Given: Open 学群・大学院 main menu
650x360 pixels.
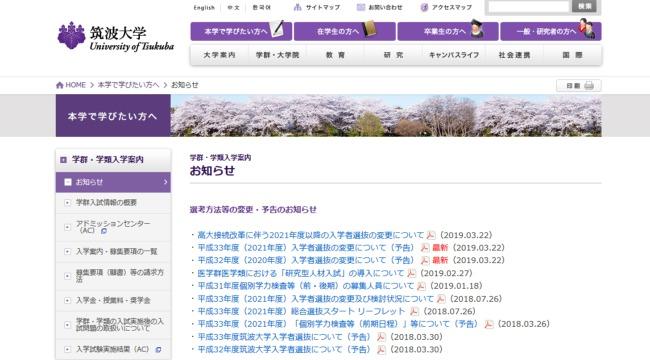Looking at the screenshot, I should (x=277, y=55).
